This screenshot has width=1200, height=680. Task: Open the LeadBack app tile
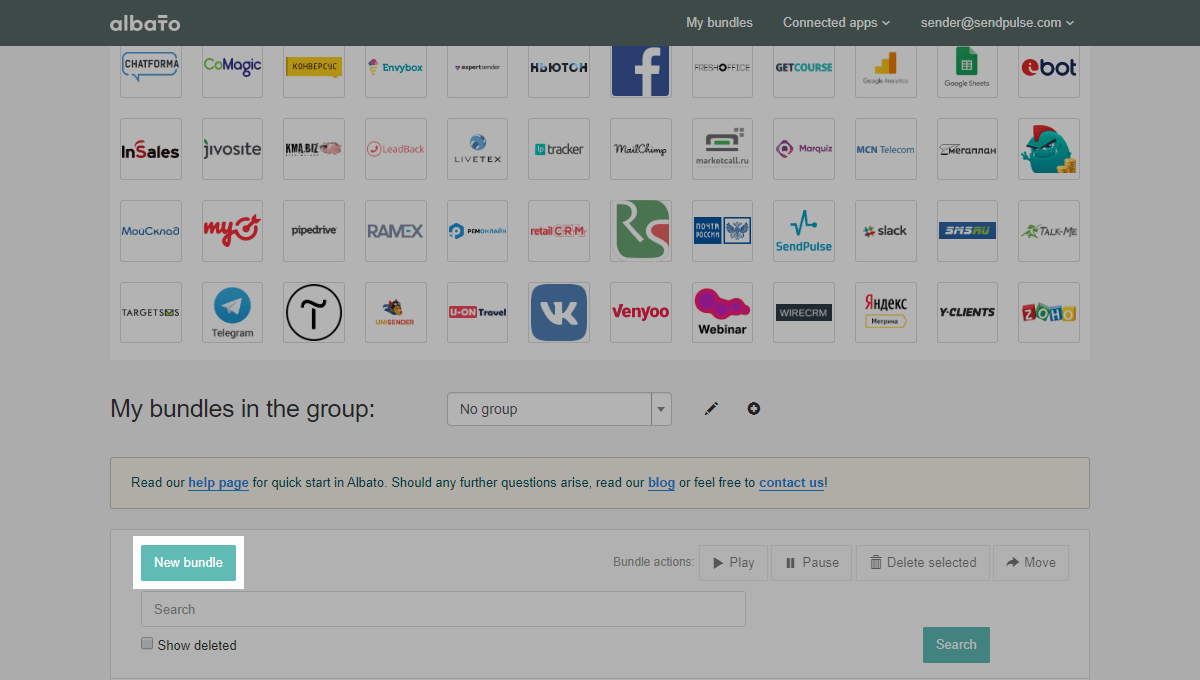pos(396,149)
